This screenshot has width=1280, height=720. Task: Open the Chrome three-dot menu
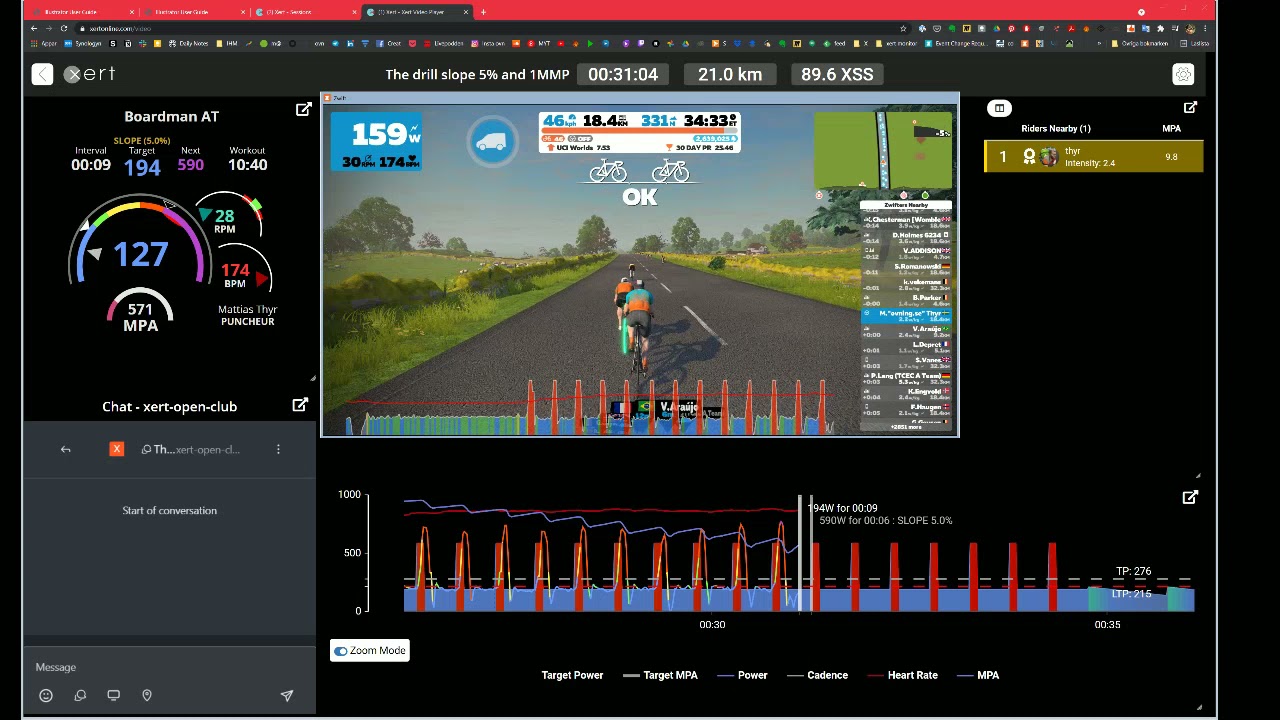pos(1205,28)
